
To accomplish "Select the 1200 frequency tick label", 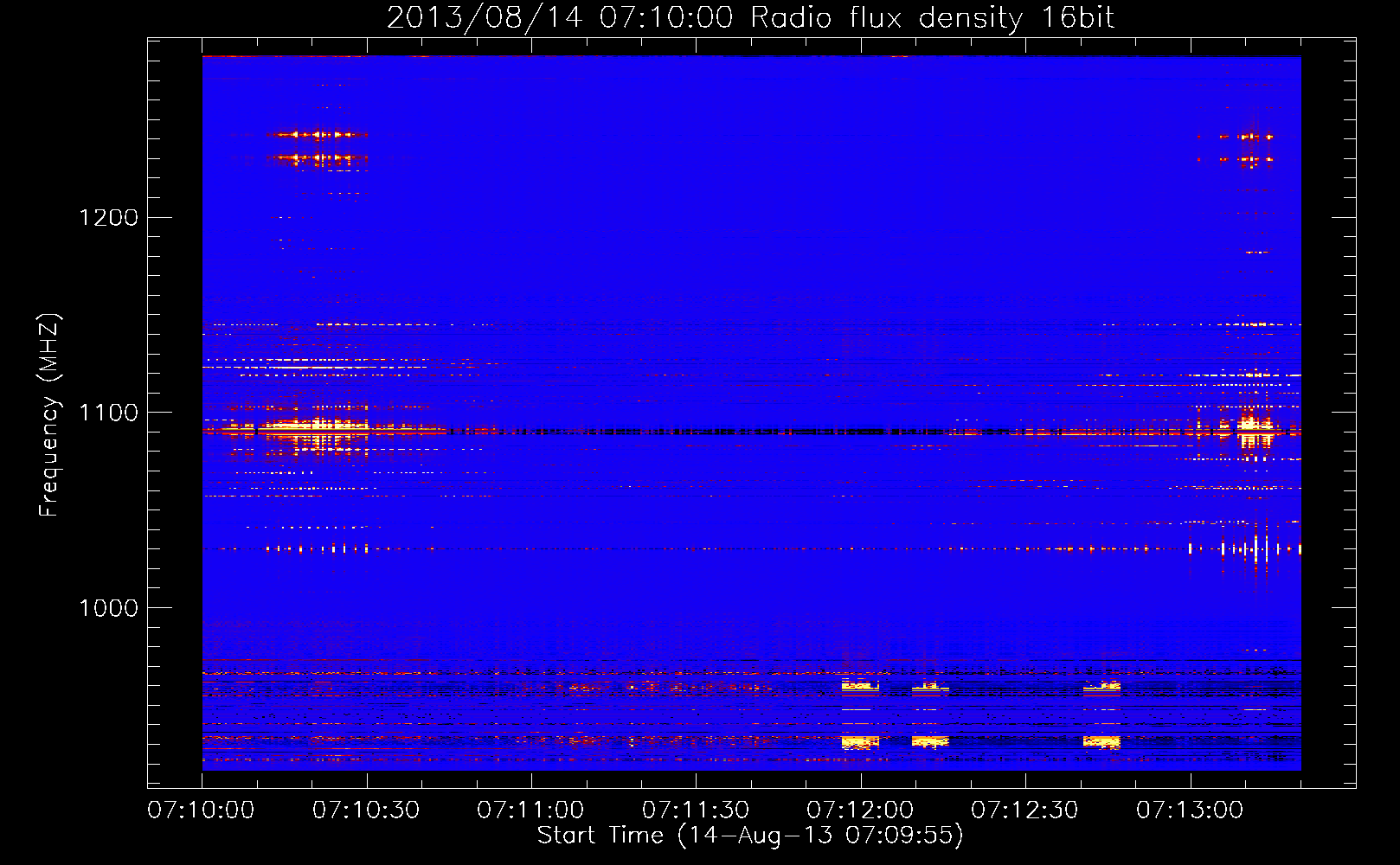I will (109, 217).
